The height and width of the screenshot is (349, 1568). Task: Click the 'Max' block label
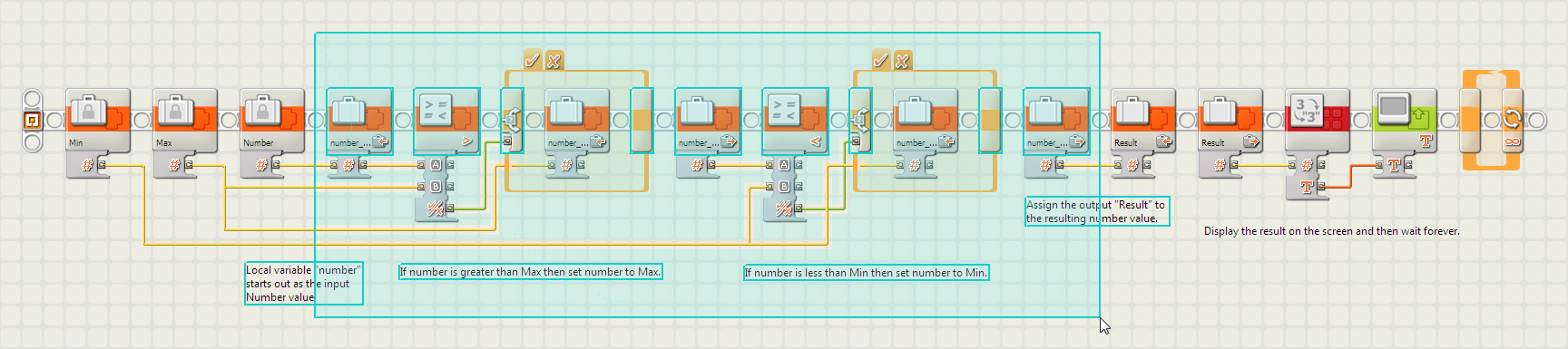(x=164, y=142)
